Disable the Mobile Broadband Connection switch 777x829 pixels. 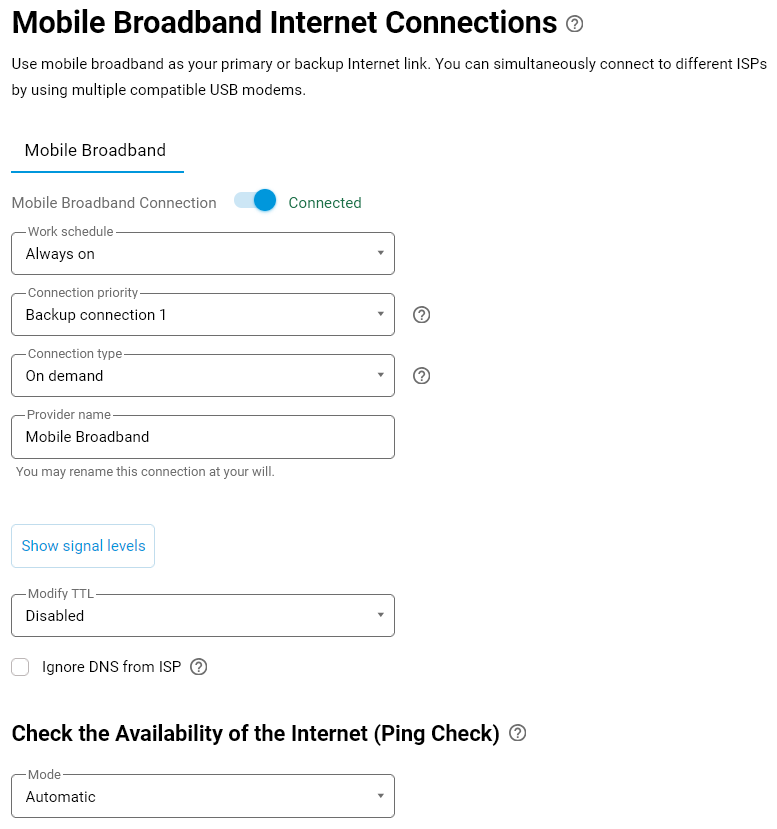click(x=255, y=201)
